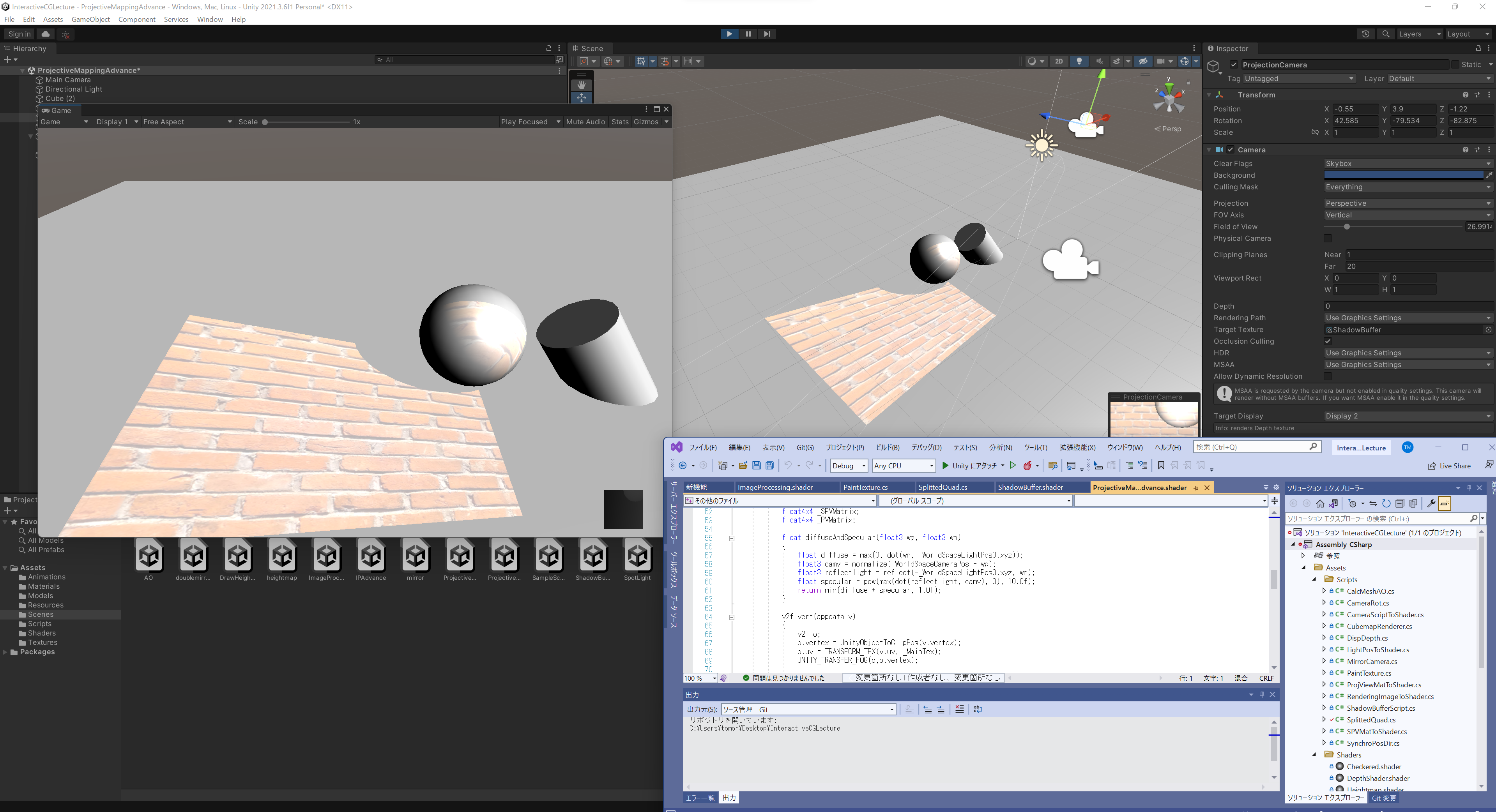This screenshot has height=812, width=1496.
Task: Toggle 2D view in Scene toolbar
Action: [x=1059, y=61]
